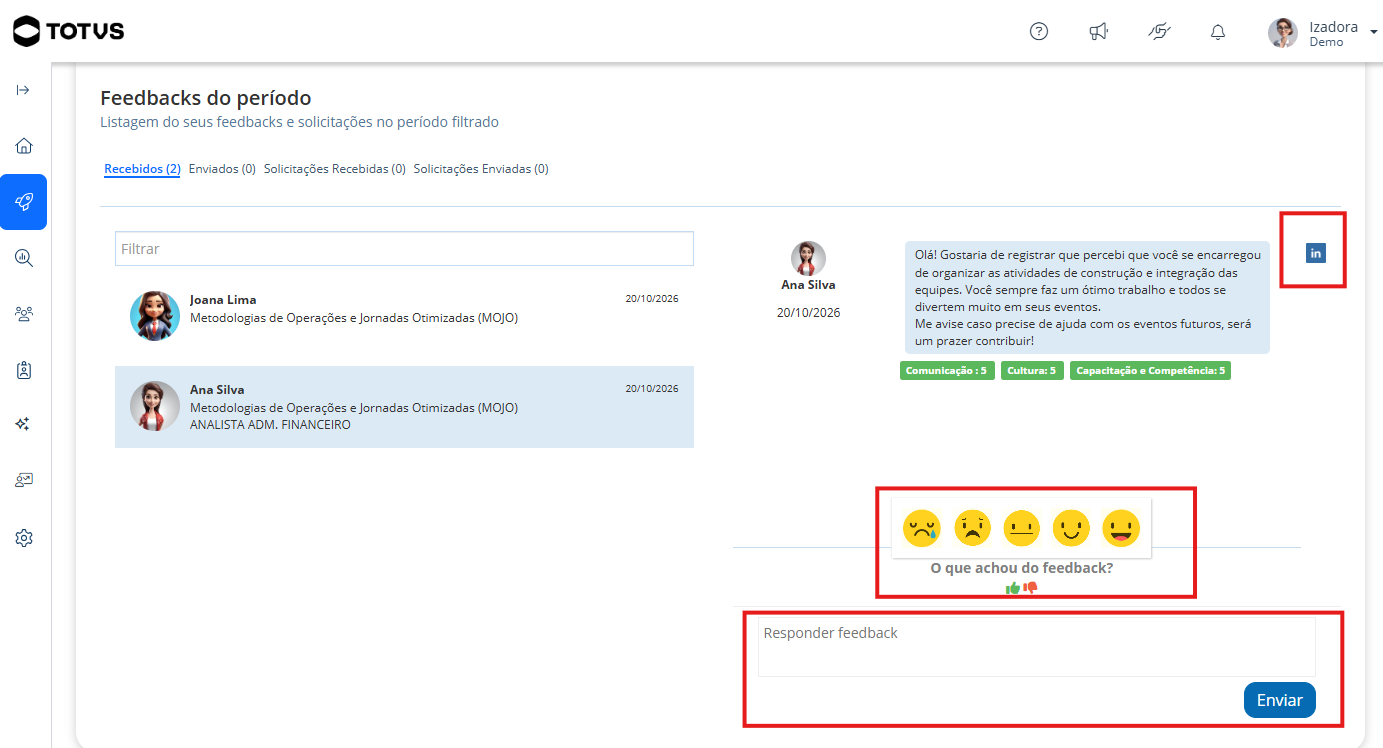Send reply with Enviar button
Screen dimensions: 1383x748
(1280, 700)
